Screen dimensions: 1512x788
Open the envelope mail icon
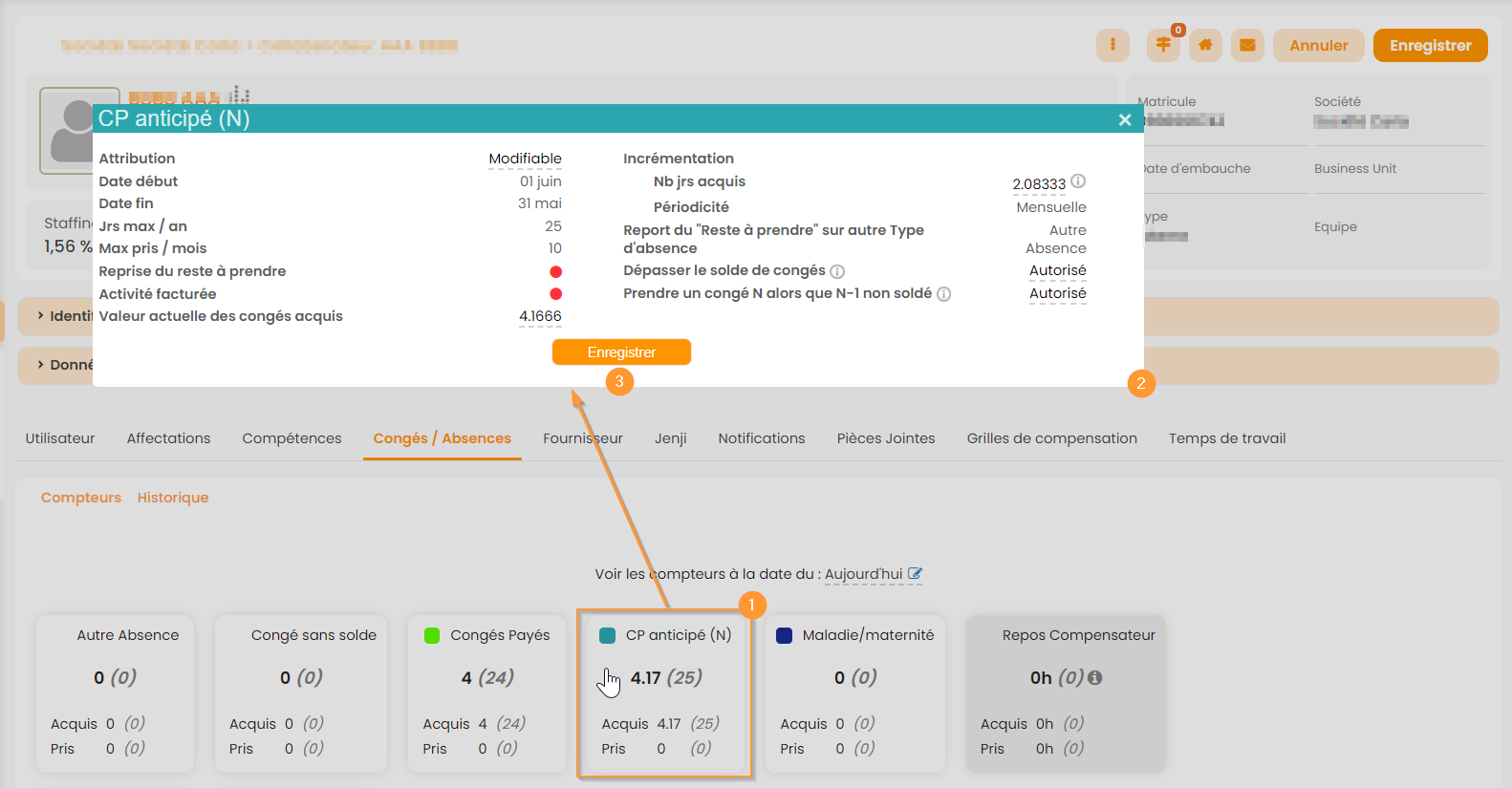(x=1247, y=45)
